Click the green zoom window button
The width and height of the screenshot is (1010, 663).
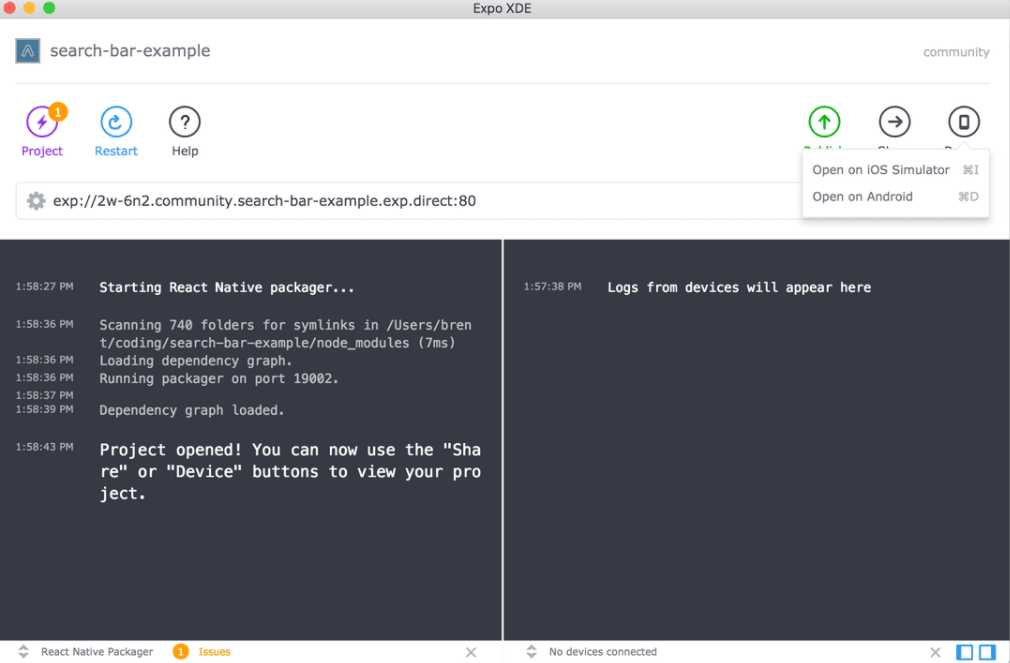49,8
